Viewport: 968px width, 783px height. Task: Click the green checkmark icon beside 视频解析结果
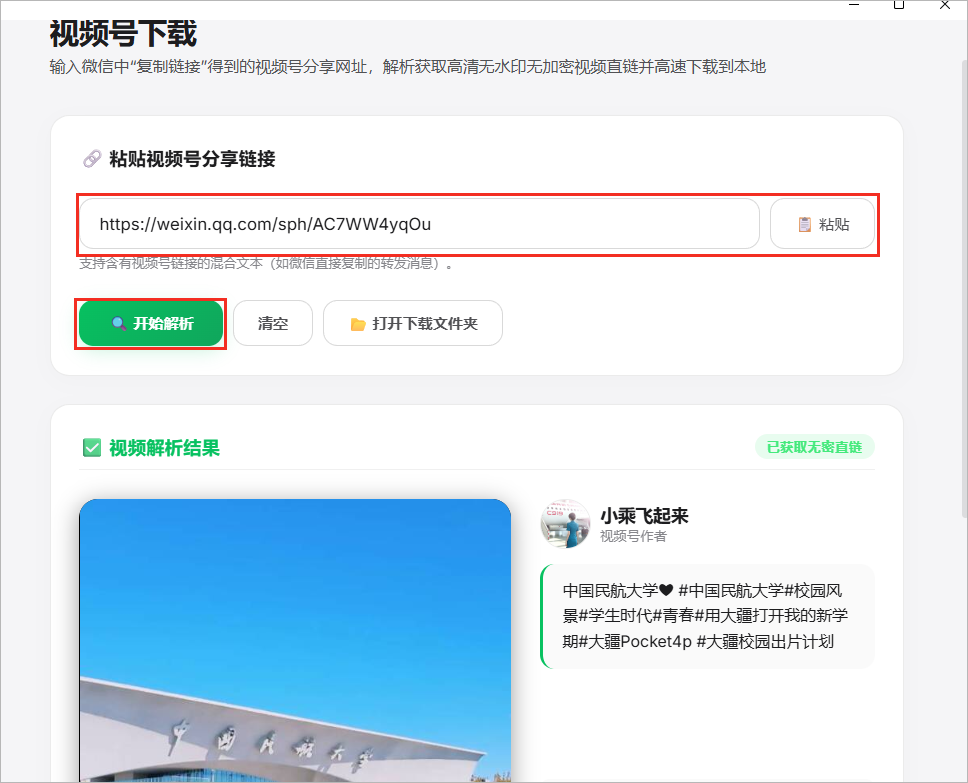click(x=92, y=448)
